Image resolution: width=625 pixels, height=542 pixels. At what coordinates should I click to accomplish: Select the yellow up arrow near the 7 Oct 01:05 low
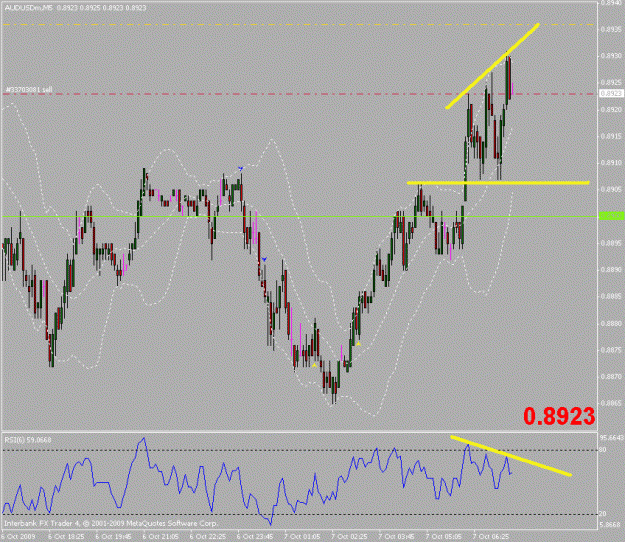point(314,365)
